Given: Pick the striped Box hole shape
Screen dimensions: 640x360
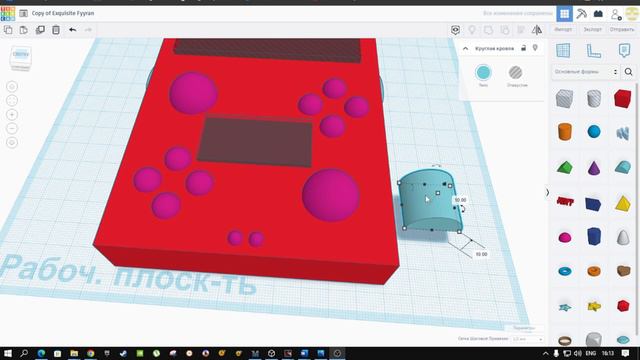Looking at the screenshot, I should click(564, 99).
